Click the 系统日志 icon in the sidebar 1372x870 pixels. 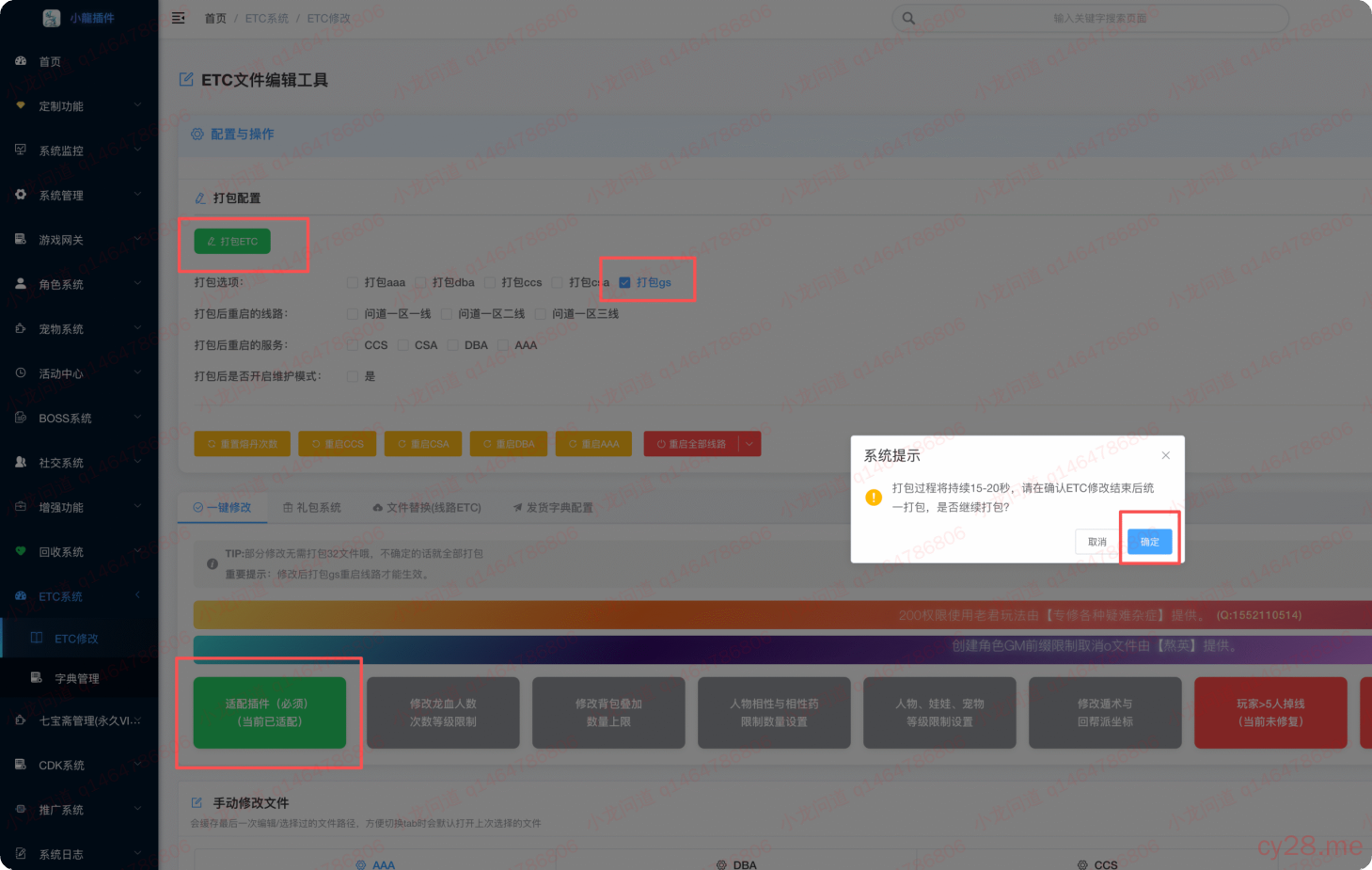(x=20, y=853)
